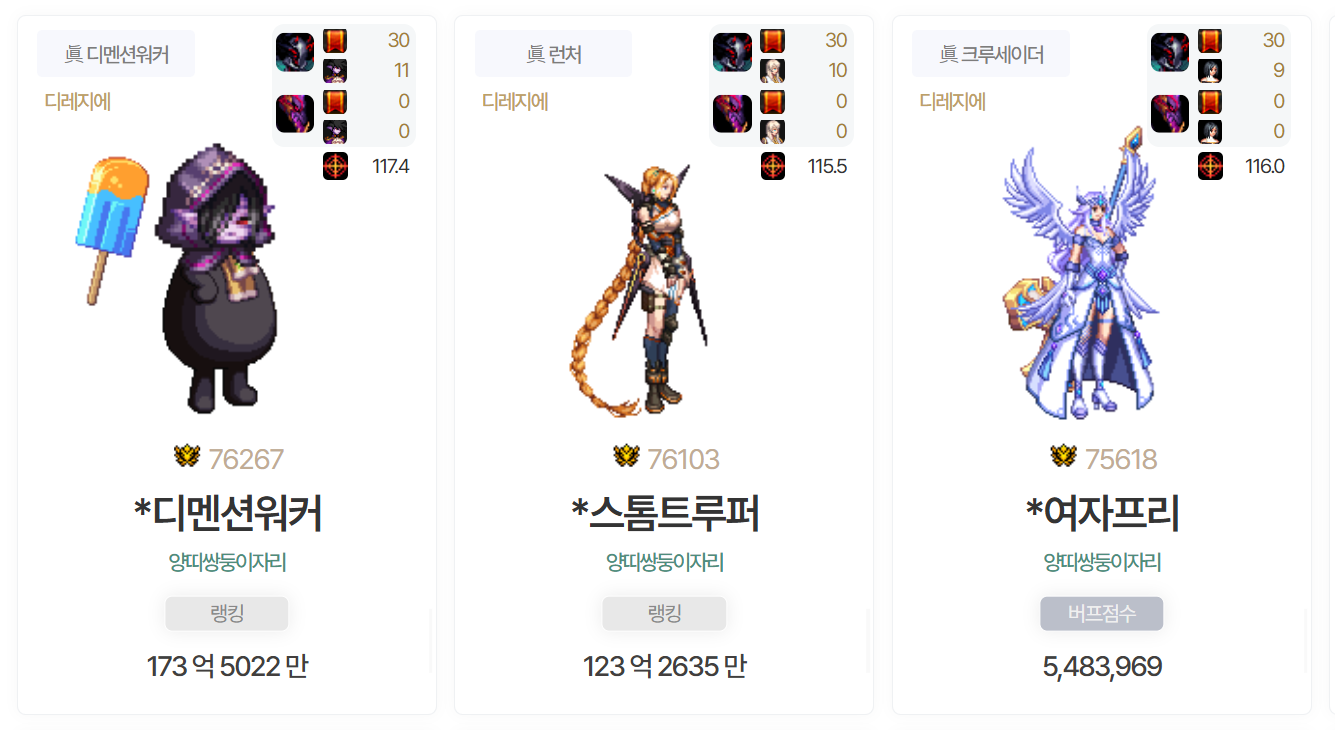The height and width of the screenshot is (730, 1335).
Task: Click the 랭킹 button under *디멘션워커
Action: tap(227, 614)
